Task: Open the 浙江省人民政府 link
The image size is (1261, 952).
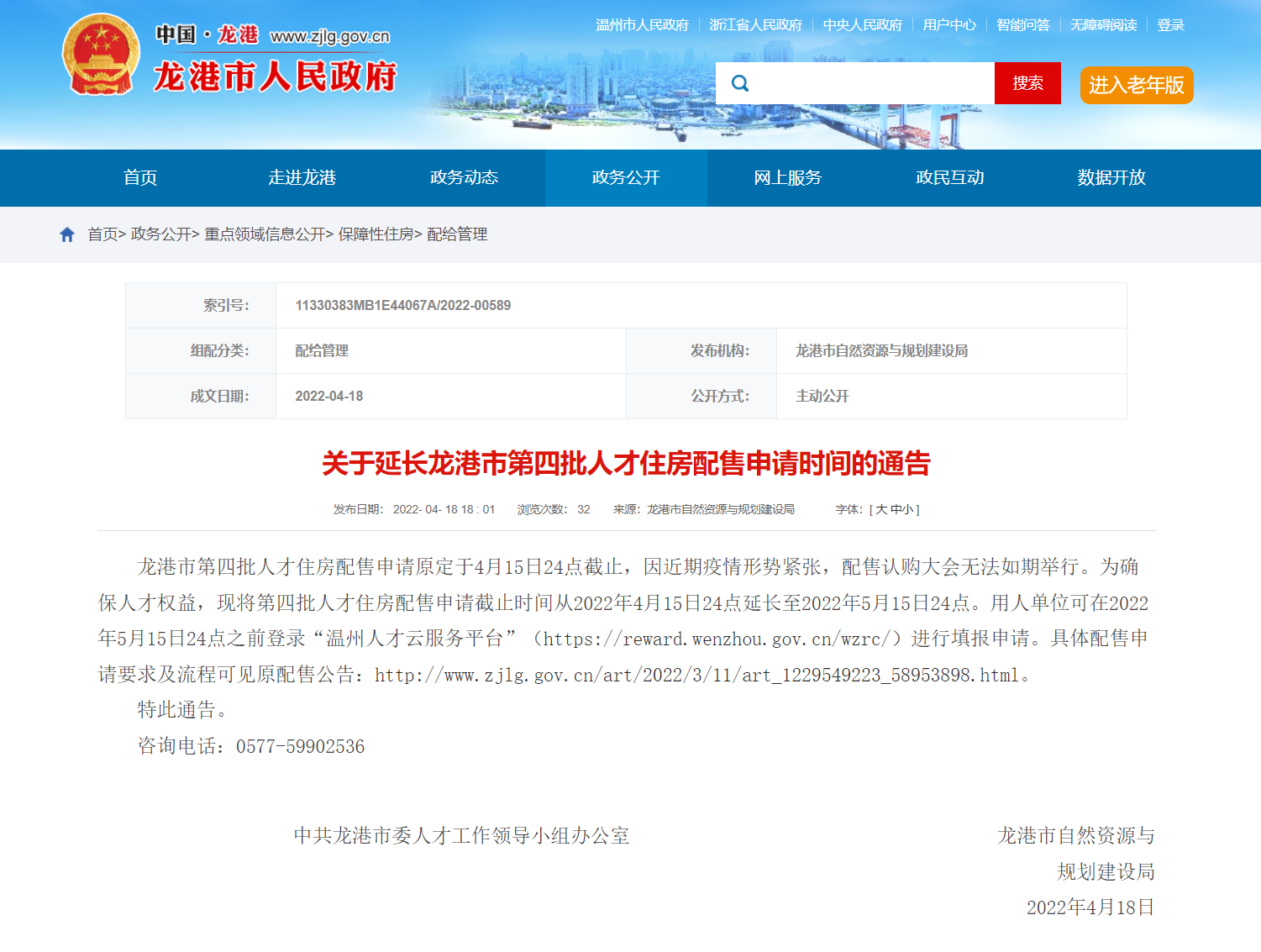Action: [x=755, y=25]
